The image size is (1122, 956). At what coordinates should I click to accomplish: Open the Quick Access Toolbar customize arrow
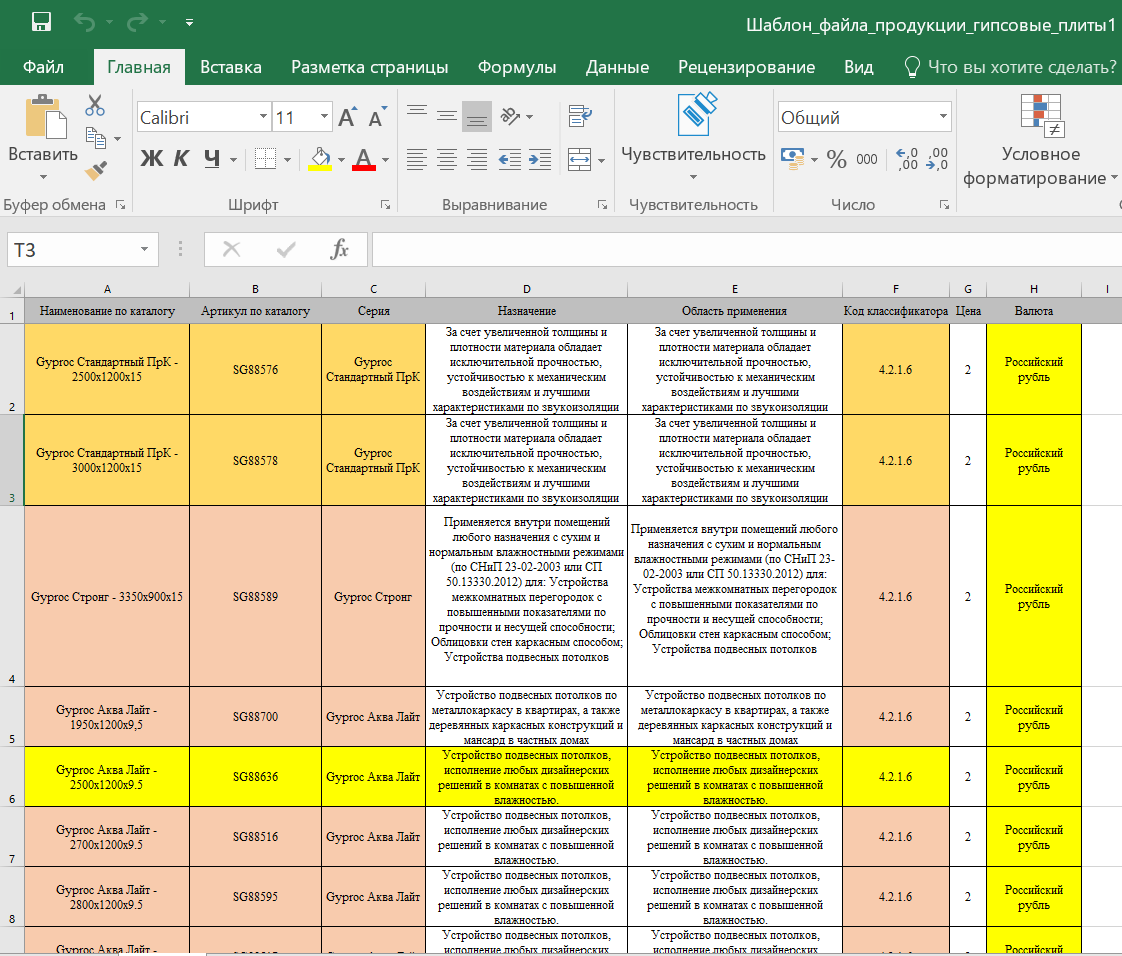coord(189,23)
